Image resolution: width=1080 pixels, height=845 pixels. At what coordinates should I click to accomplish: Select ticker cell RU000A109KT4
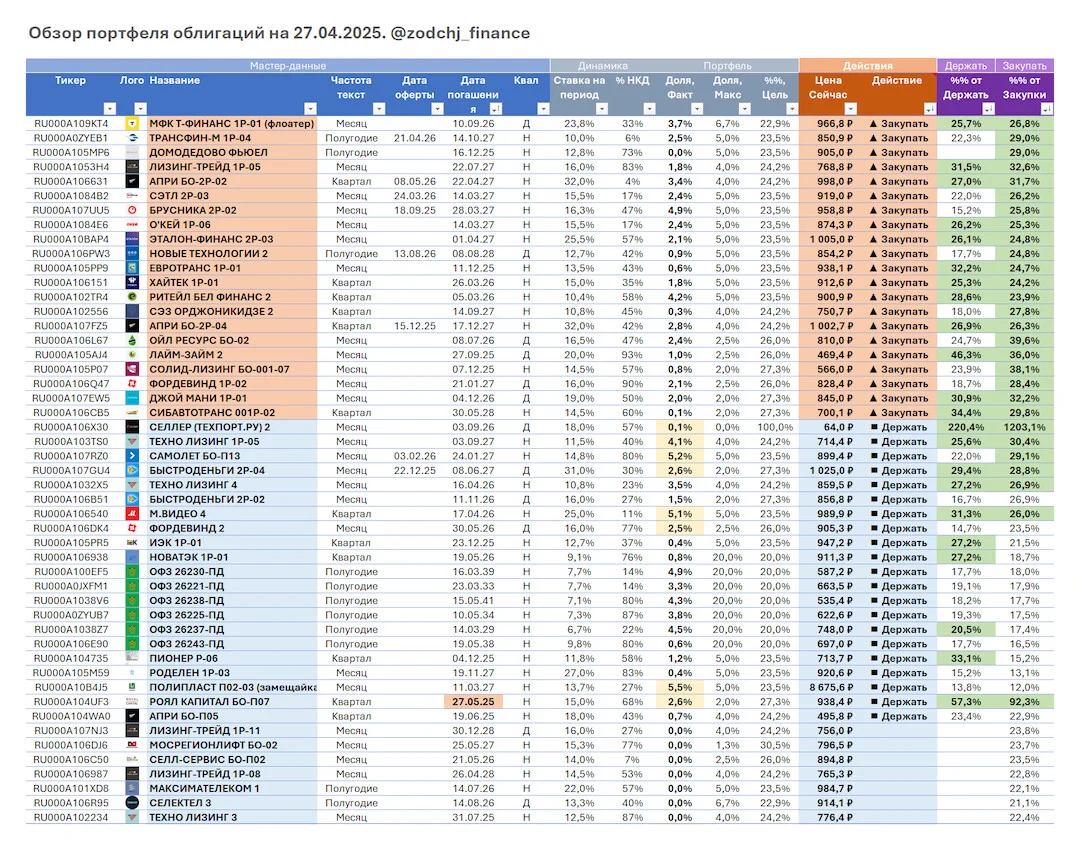click(x=71, y=124)
